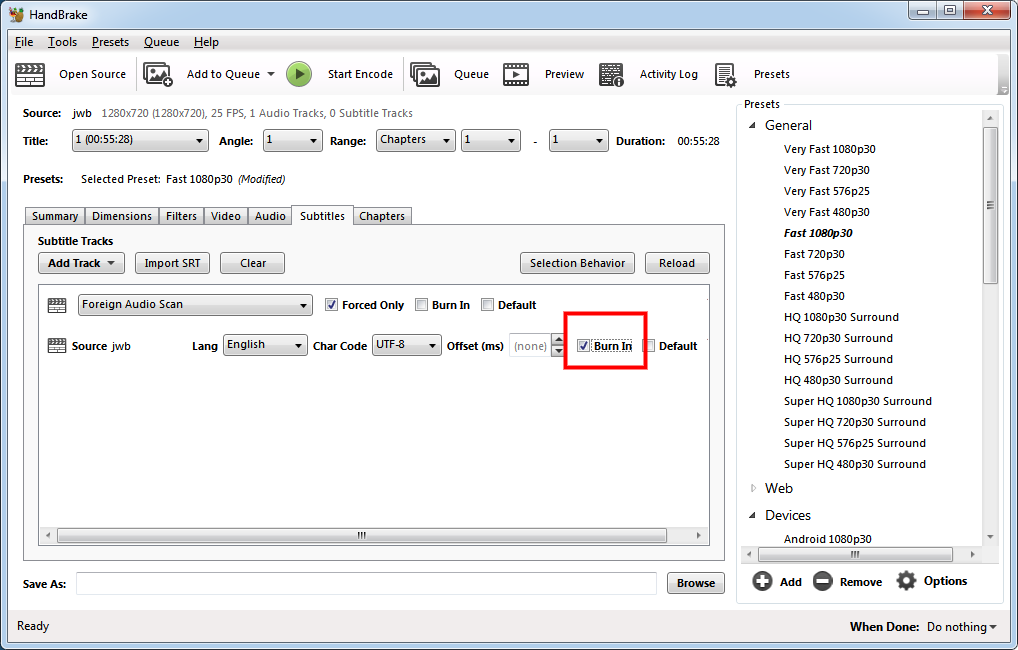
Task: Collapse the Devices presets group
Action: [752, 515]
